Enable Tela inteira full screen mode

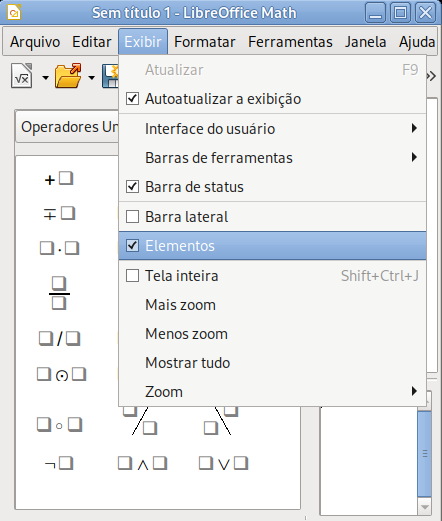click(x=272, y=276)
